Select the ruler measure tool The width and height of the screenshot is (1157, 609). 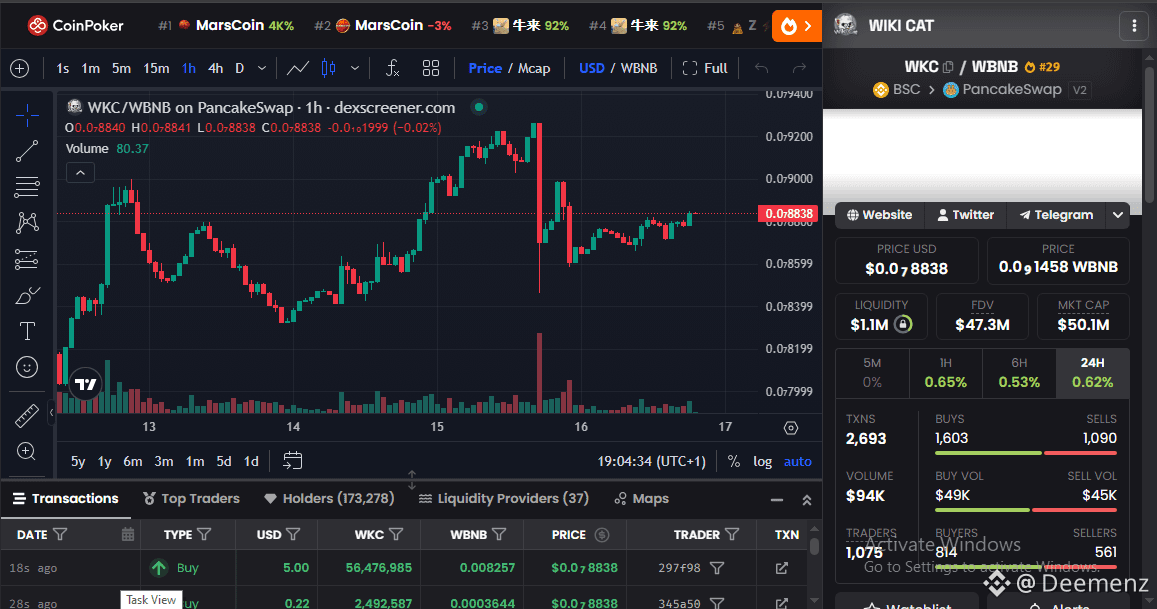click(x=27, y=416)
